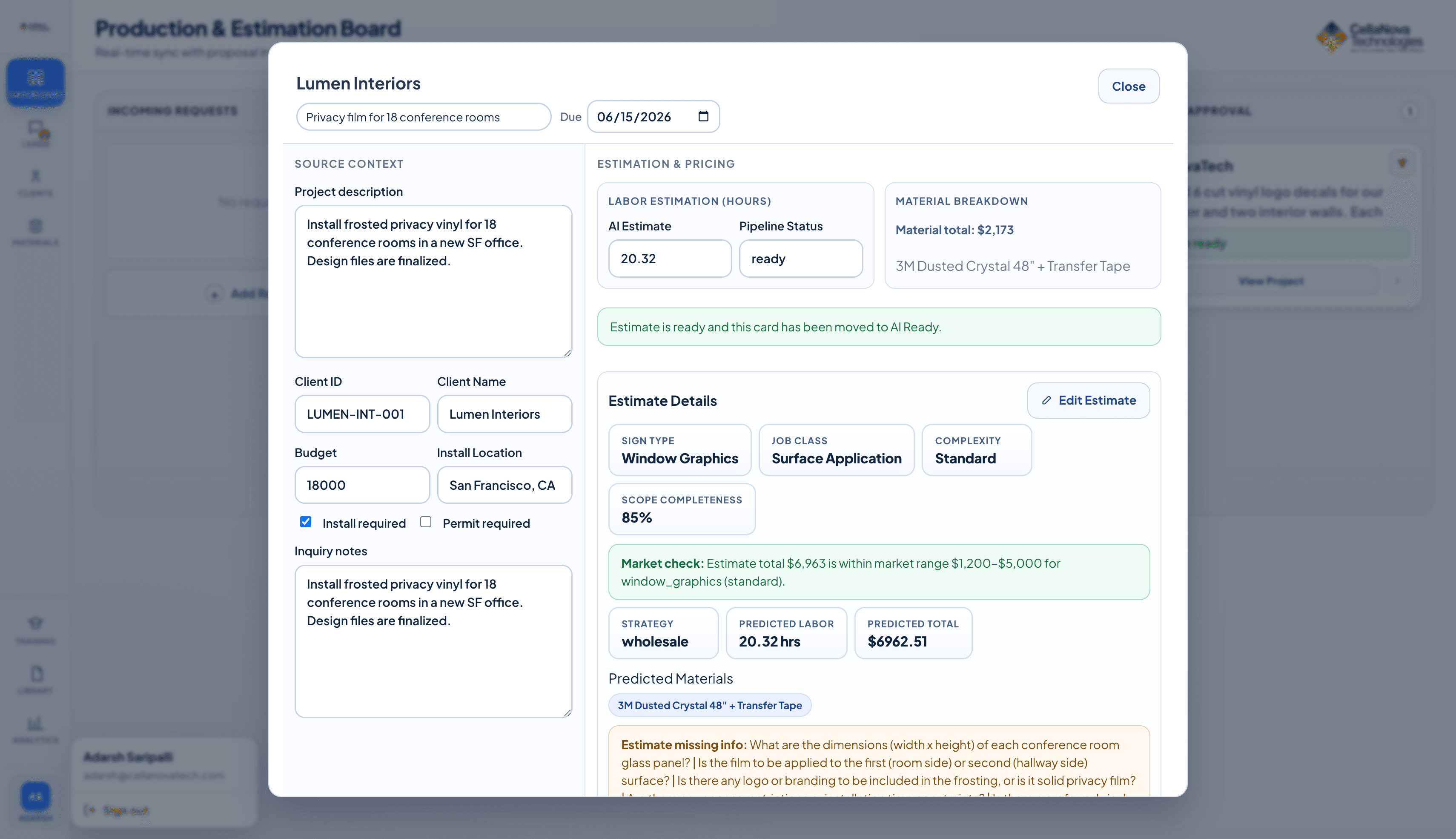The width and height of the screenshot is (1456, 839).
Task: Open Materials from the sidebar
Action: pyautogui.click(x=36, y=232)
